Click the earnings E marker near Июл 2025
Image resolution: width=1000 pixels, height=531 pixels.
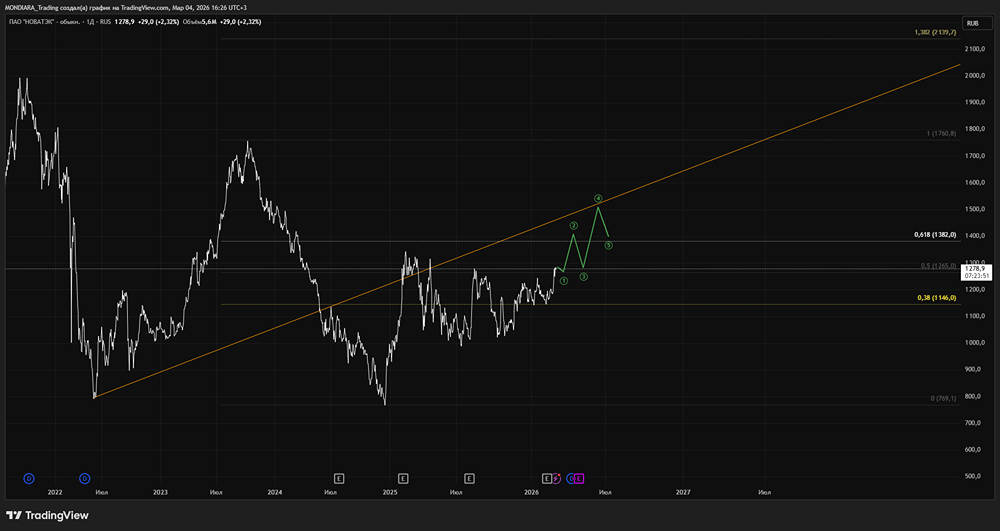tap(469, 478)
